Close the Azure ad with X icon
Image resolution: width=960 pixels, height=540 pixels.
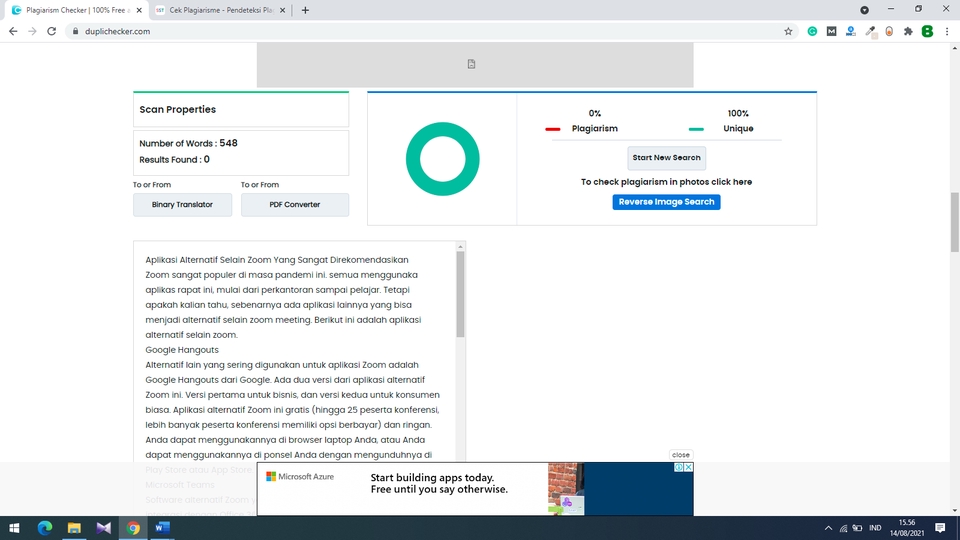point(689,467)
